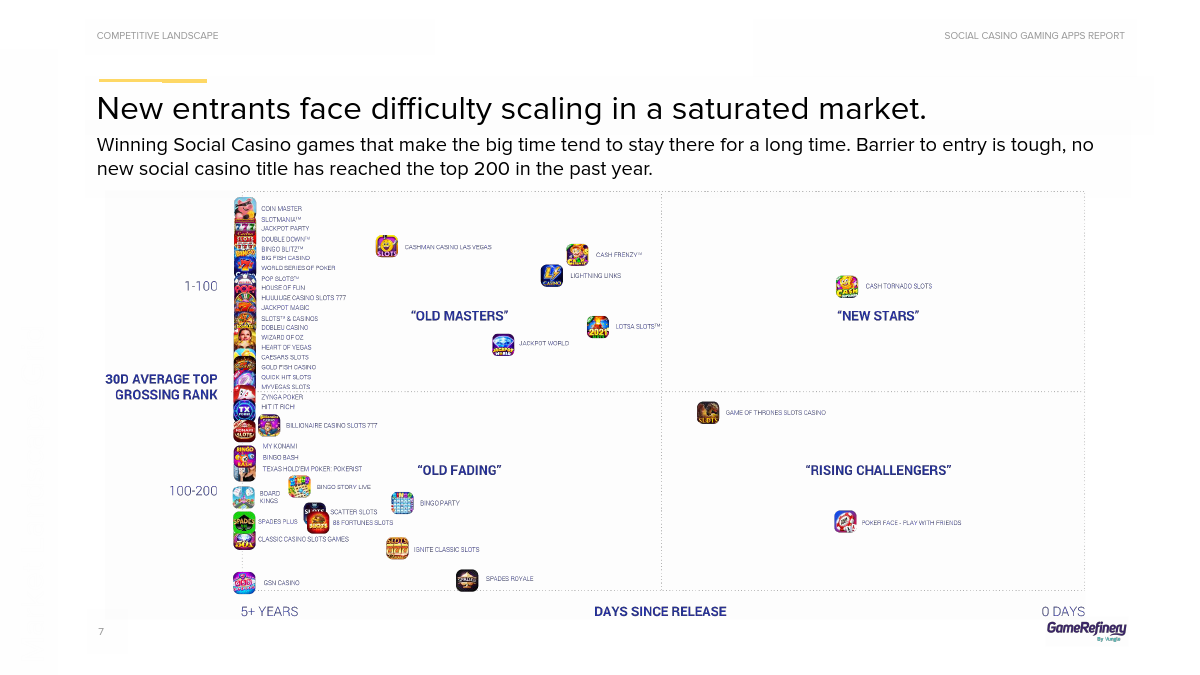Click the "New Stars" quadrant label
Viewport: 1200px width, 675px height.
tap(877, 316)
